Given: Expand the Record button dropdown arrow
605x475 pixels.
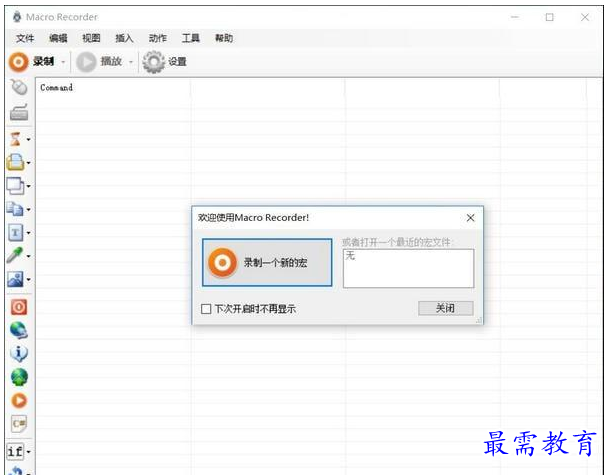Looking at the screenshot, I should 63,62.
